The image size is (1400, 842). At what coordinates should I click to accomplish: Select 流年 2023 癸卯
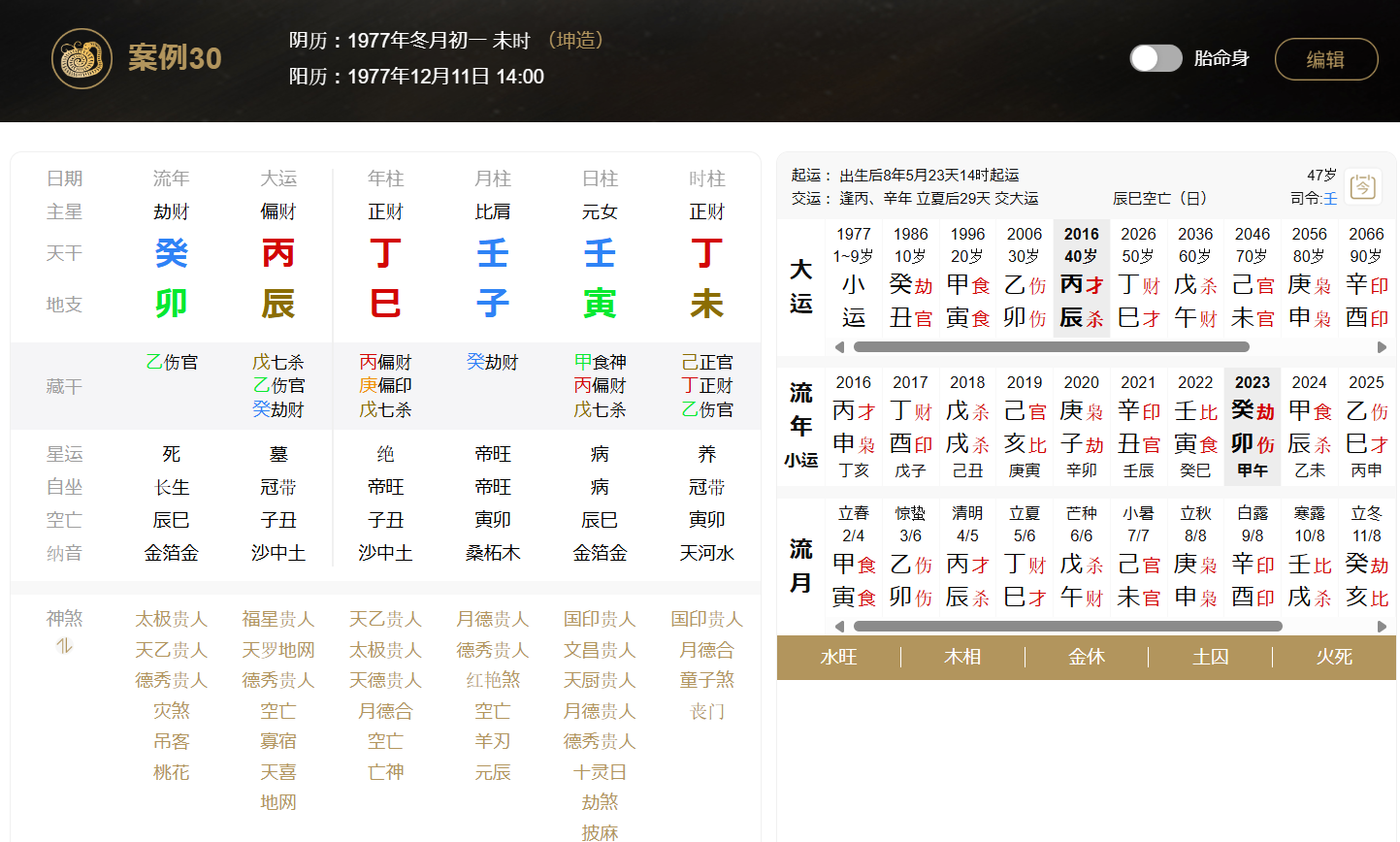(1253, 425)
